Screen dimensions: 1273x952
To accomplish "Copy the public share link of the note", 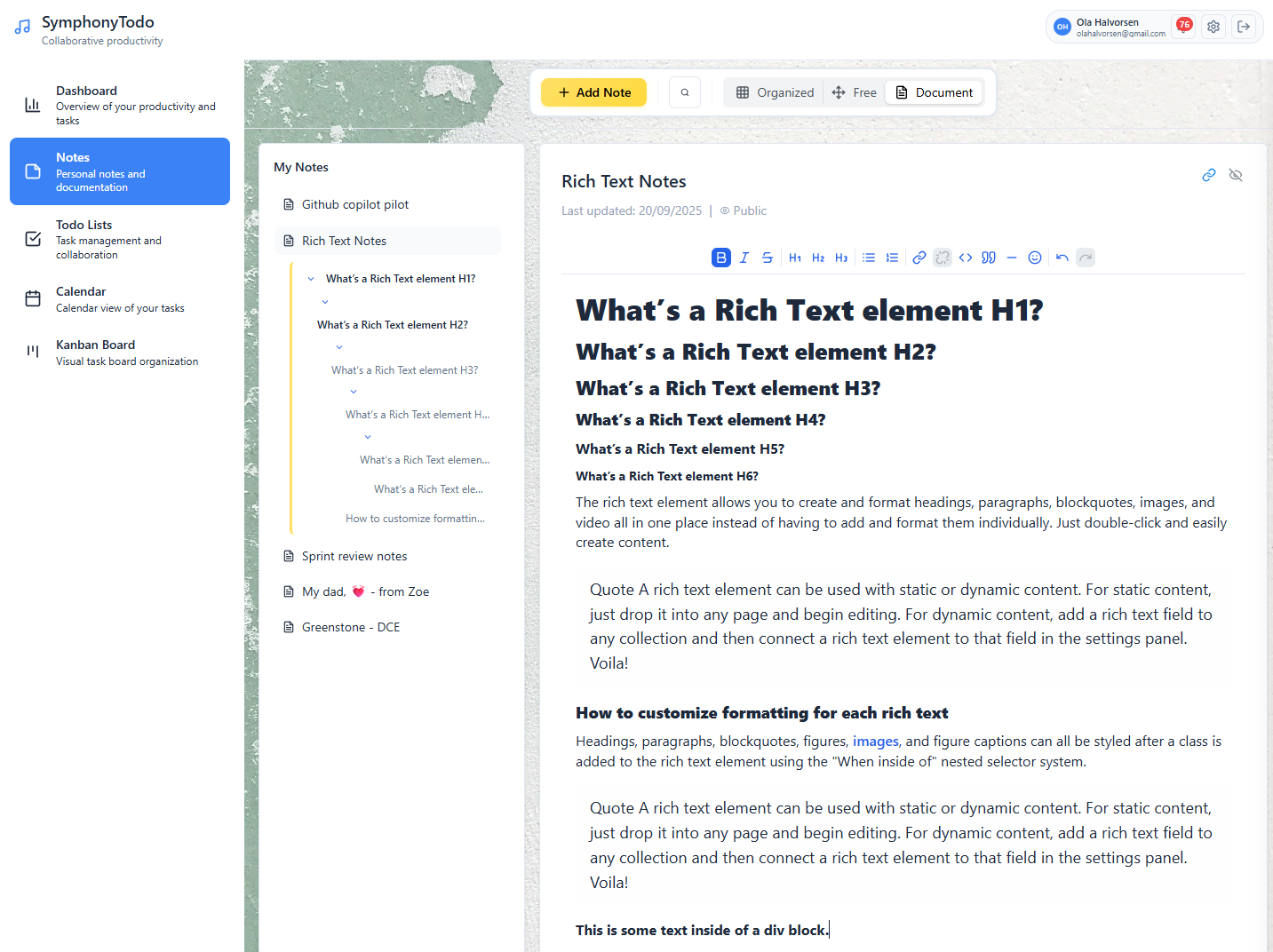I will 1209,175.
